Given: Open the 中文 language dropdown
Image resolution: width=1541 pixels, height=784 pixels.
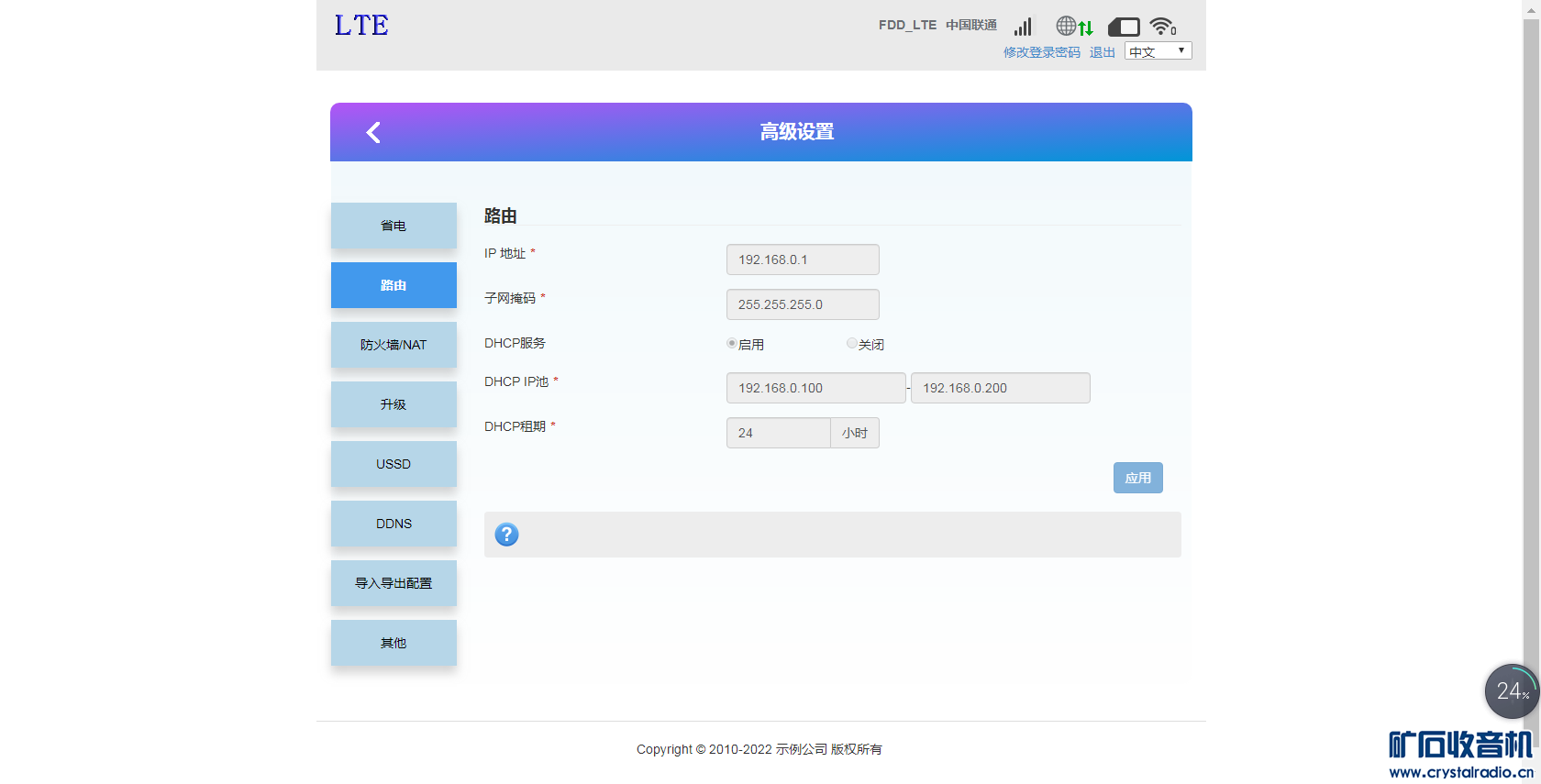Looking at the screenshot, I should (x=1159, y=51).
